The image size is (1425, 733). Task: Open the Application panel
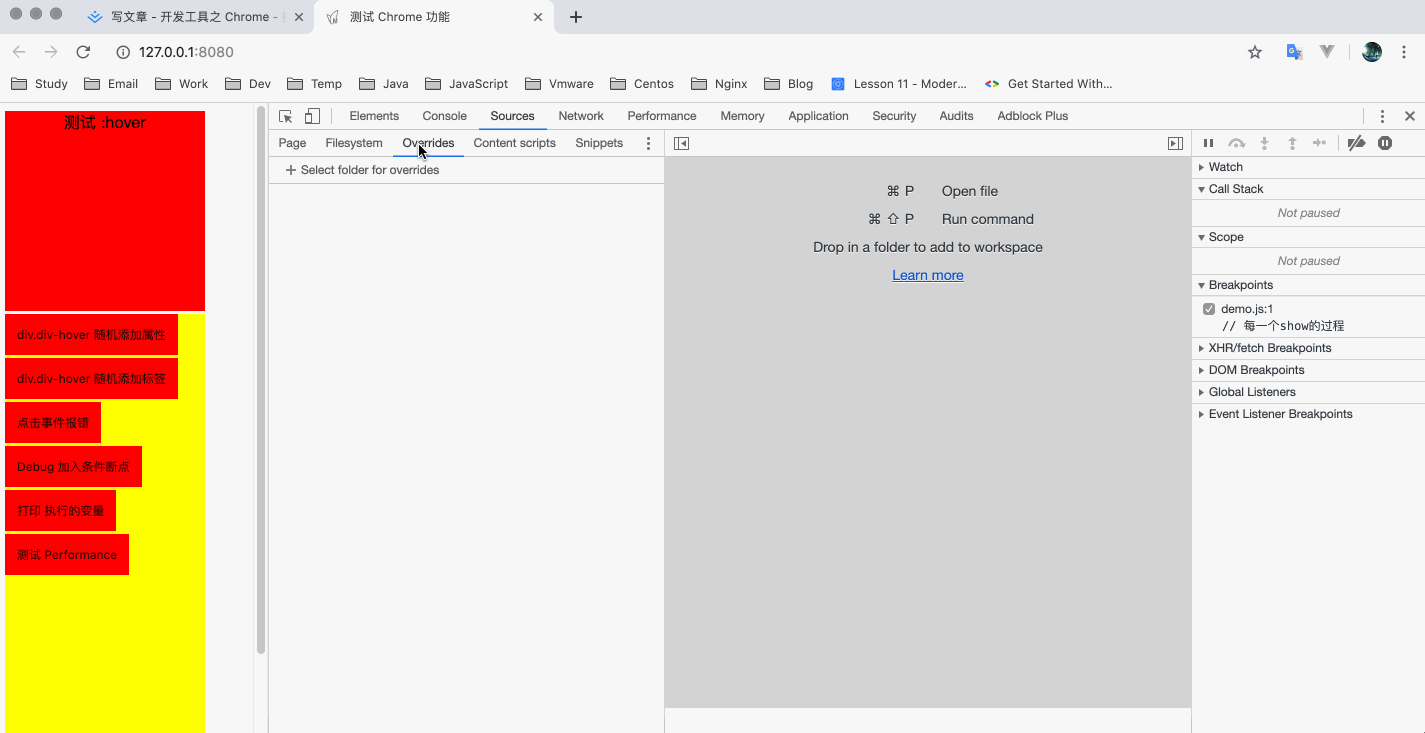(x=818, y=116)
